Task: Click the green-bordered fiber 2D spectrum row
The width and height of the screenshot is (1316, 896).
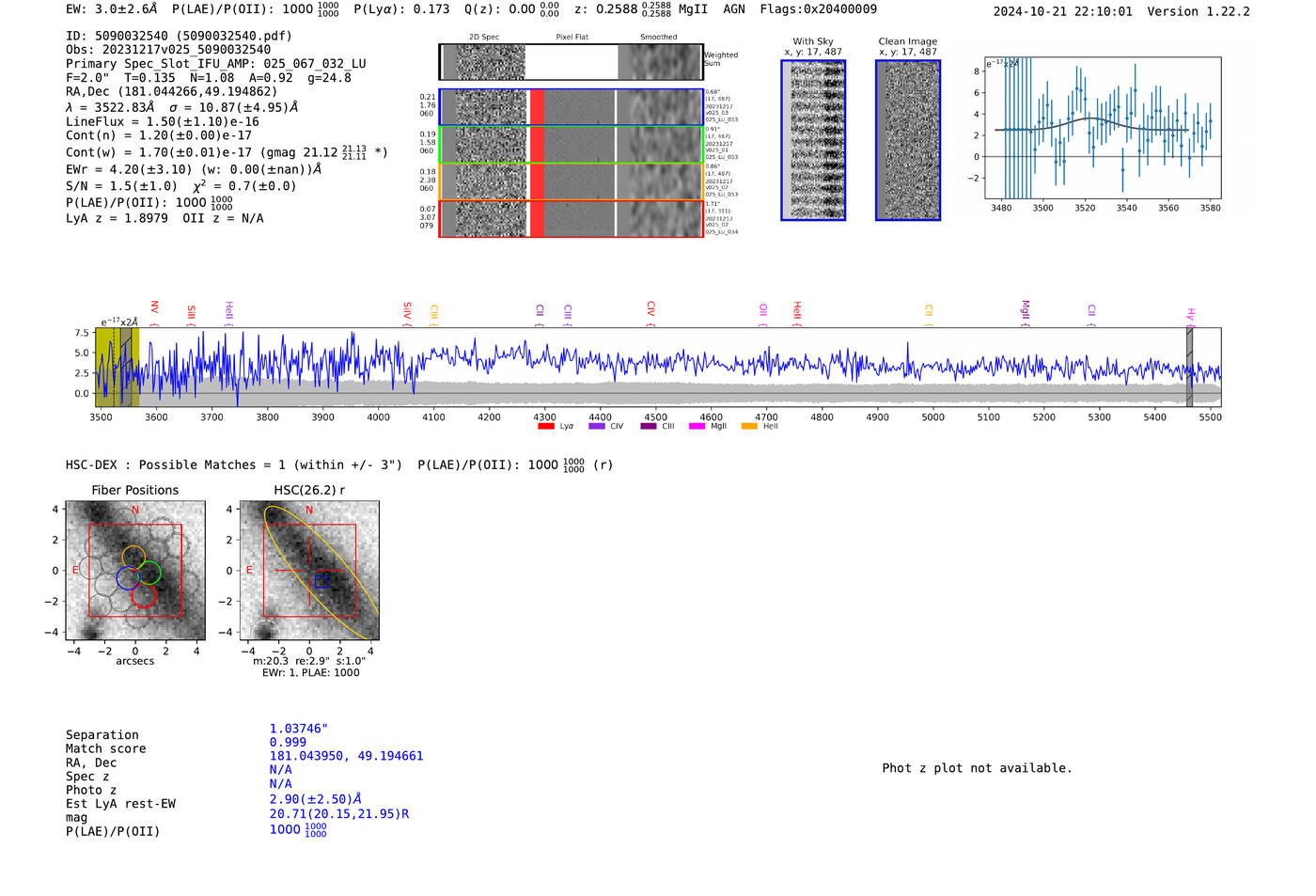Action: coord(571,144)
